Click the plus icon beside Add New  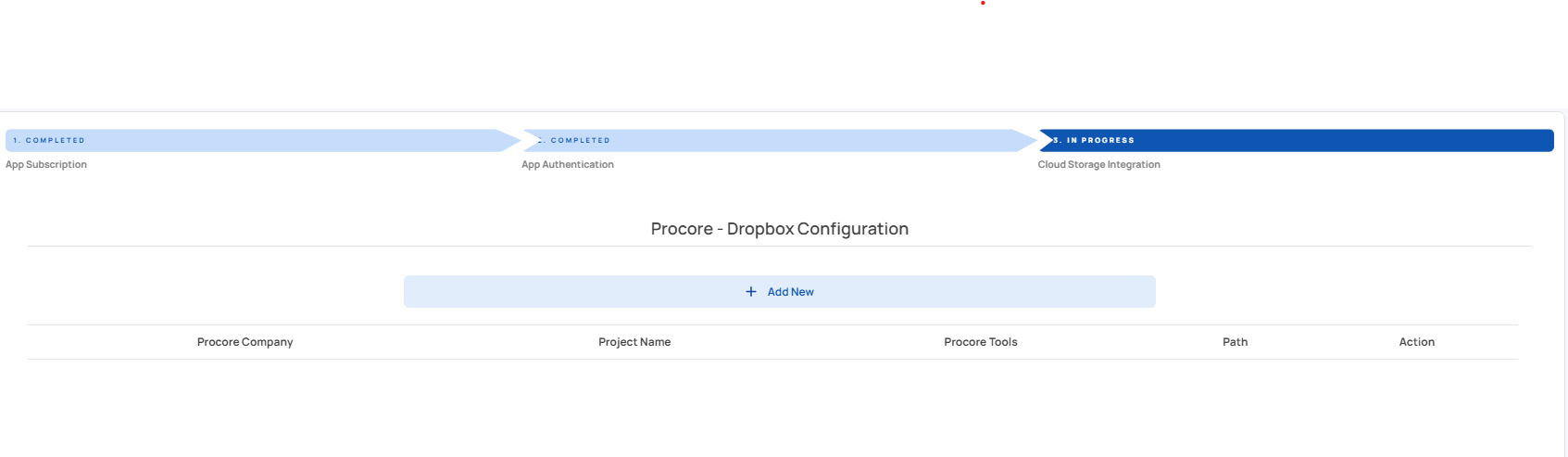pyautogui.click(x=751, y=291)
